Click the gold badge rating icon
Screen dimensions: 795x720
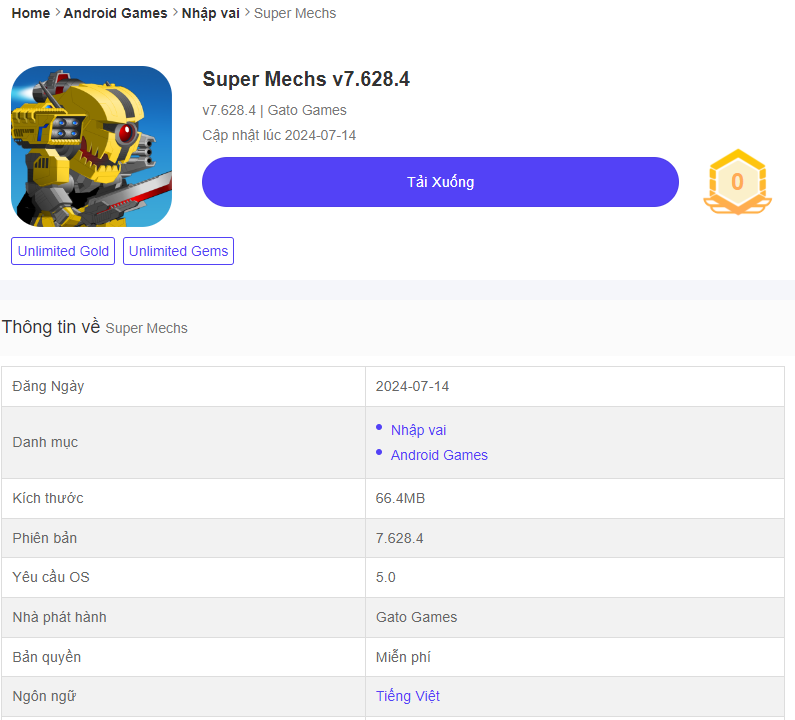(x=737, y=182)
